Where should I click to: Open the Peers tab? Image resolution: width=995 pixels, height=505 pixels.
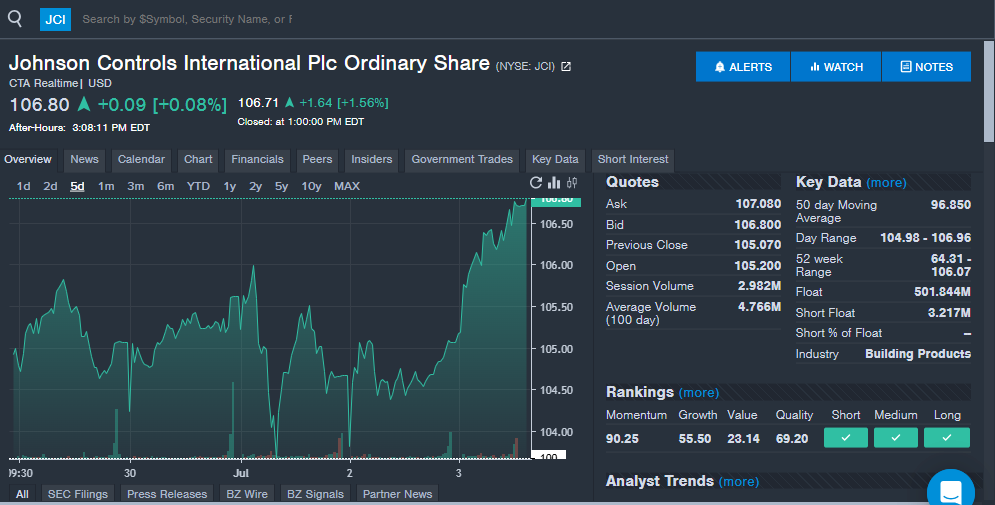pos(317,160)
